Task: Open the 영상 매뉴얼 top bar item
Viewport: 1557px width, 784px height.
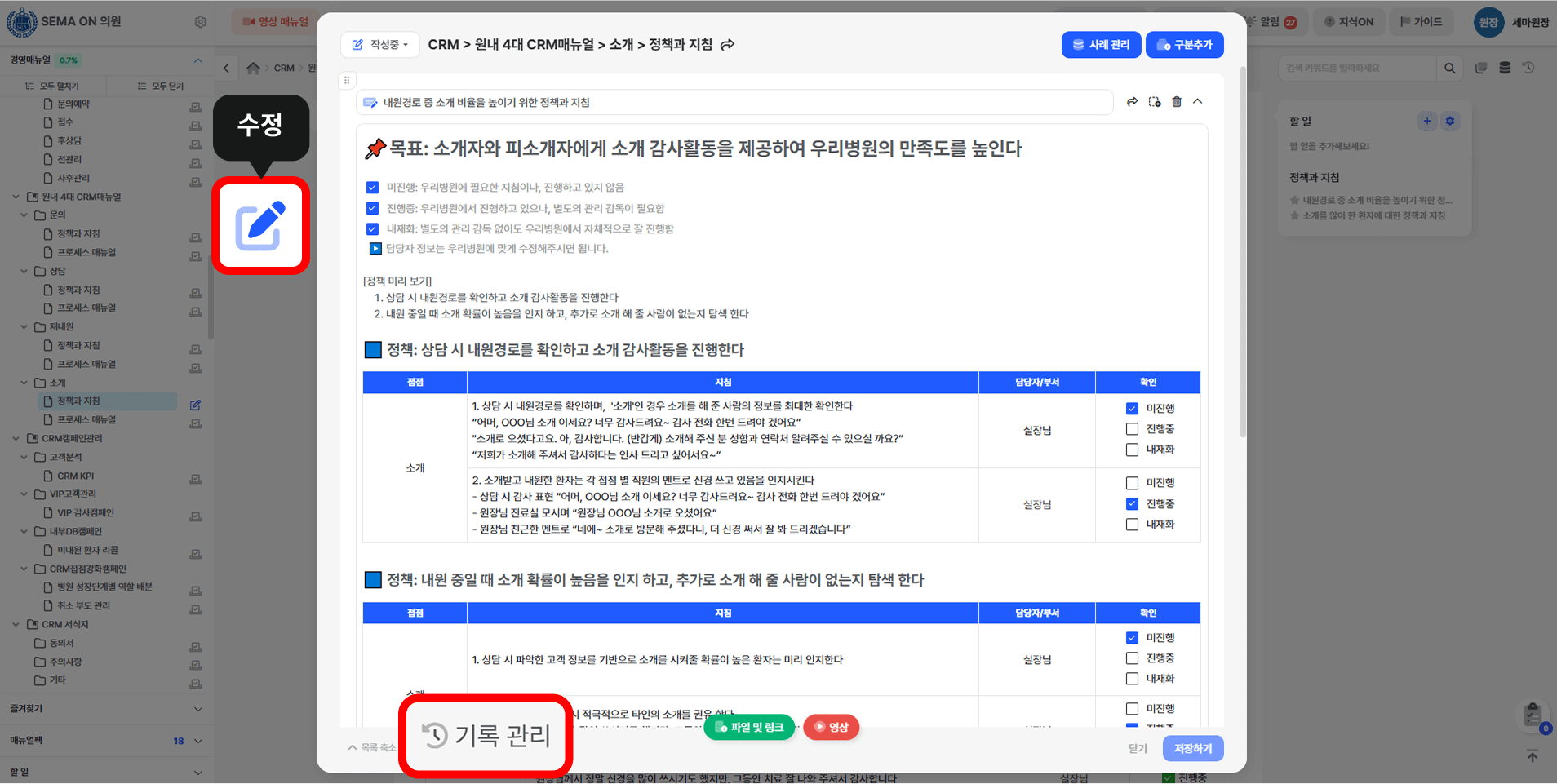Action: tap(275, 22)
